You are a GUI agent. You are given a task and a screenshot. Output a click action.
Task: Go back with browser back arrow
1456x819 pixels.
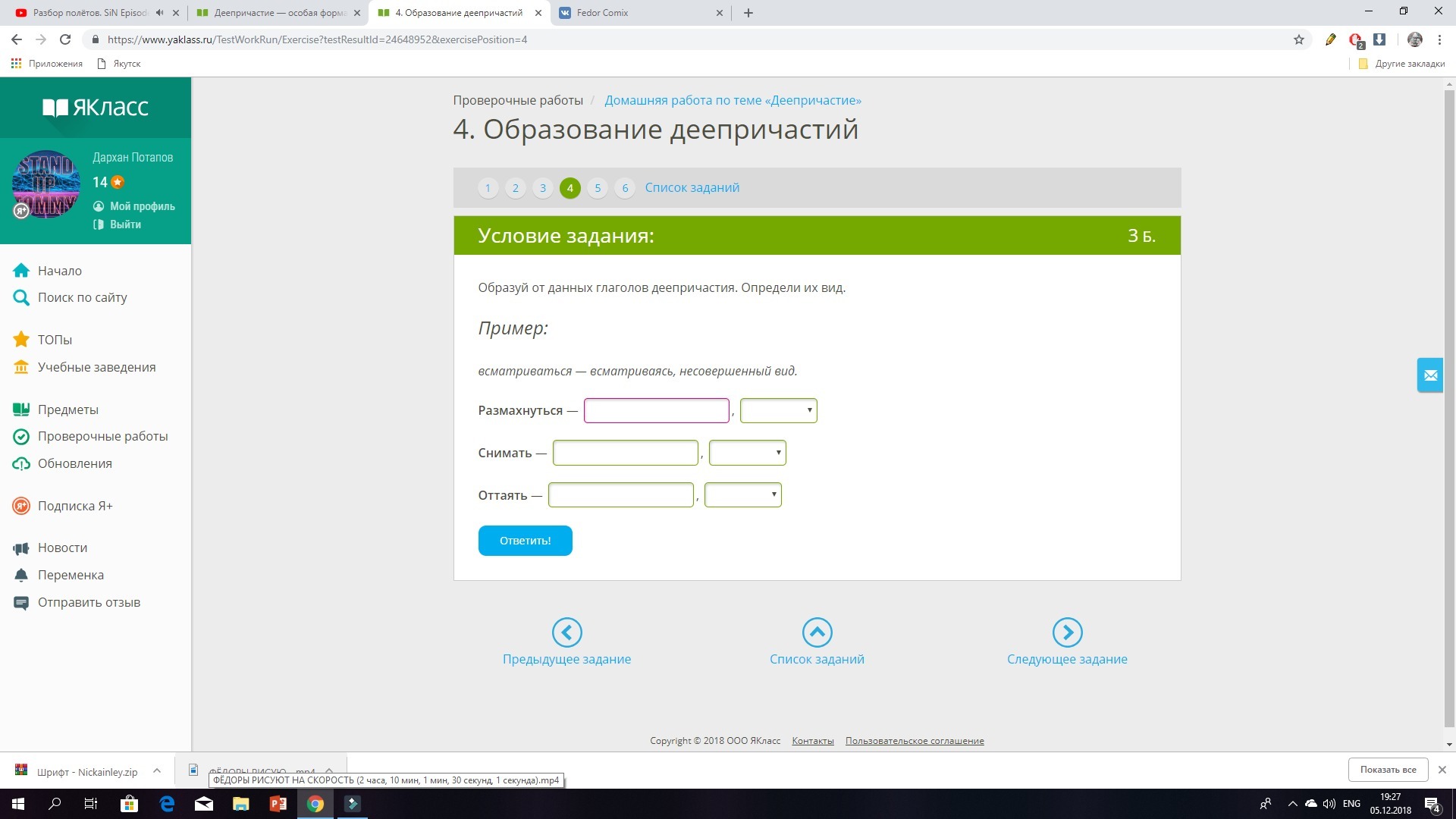[x=17, y=39]
